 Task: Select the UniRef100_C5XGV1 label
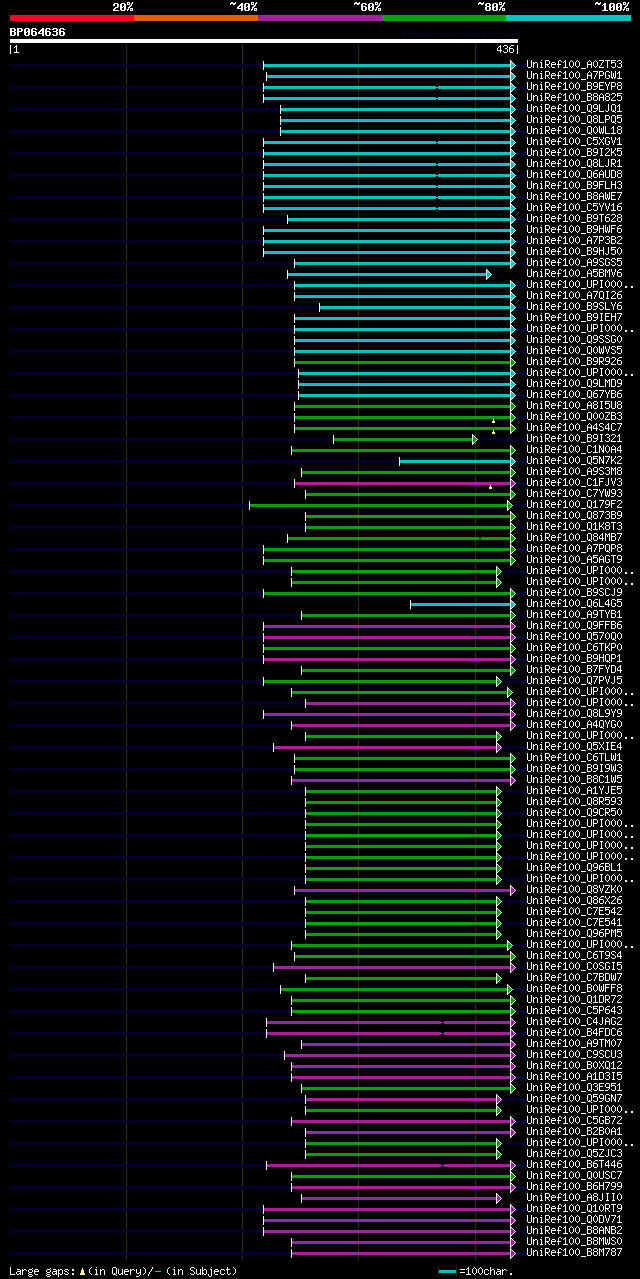[x=574, y=142]
